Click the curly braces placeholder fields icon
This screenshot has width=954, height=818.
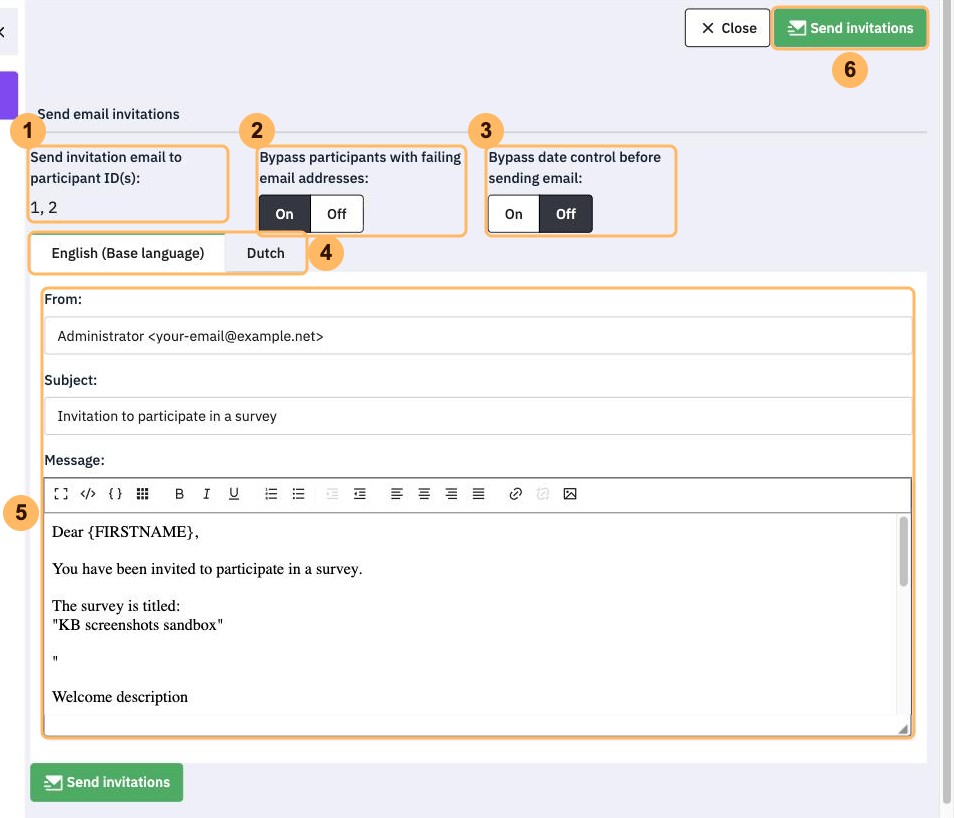(115, 494)
